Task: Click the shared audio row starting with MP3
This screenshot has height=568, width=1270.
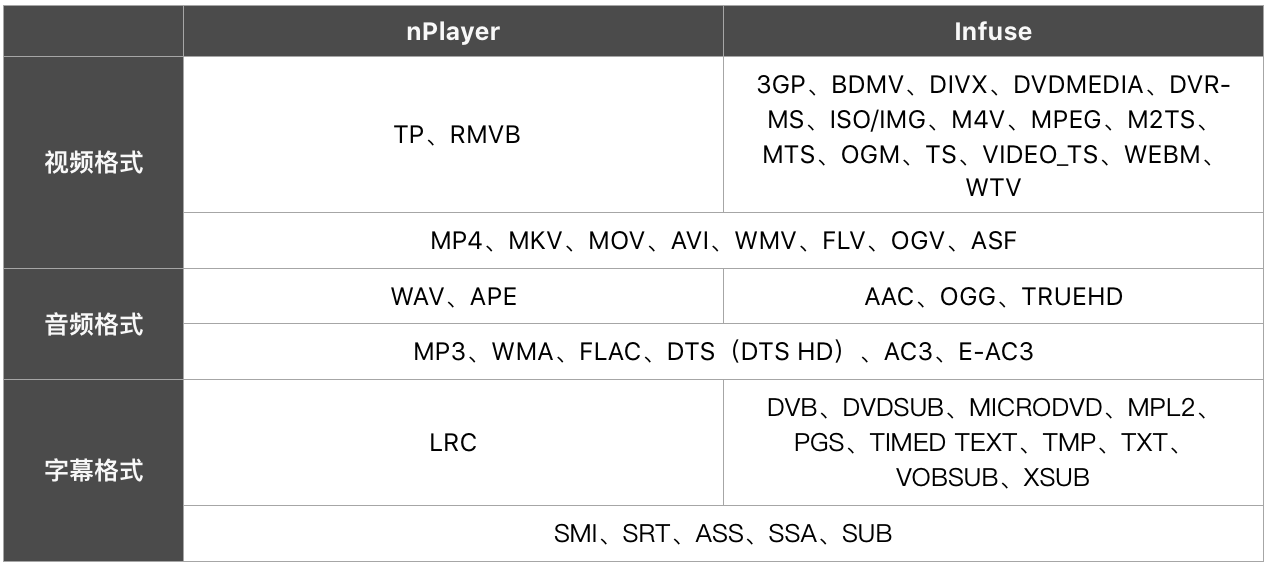Action: click(723, 352)
